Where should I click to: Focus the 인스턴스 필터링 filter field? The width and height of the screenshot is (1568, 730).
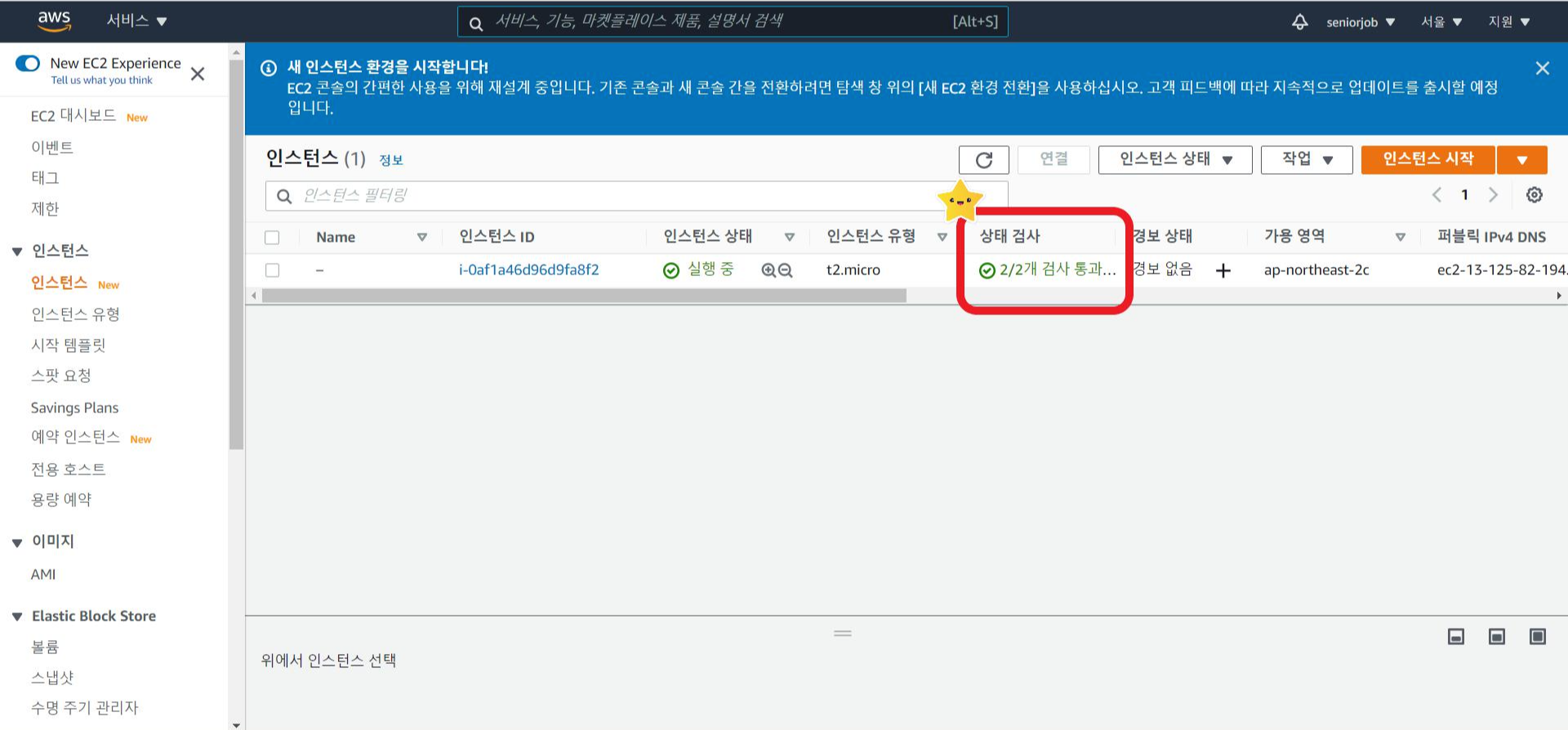pyautogui.click(x=637, y=196)
